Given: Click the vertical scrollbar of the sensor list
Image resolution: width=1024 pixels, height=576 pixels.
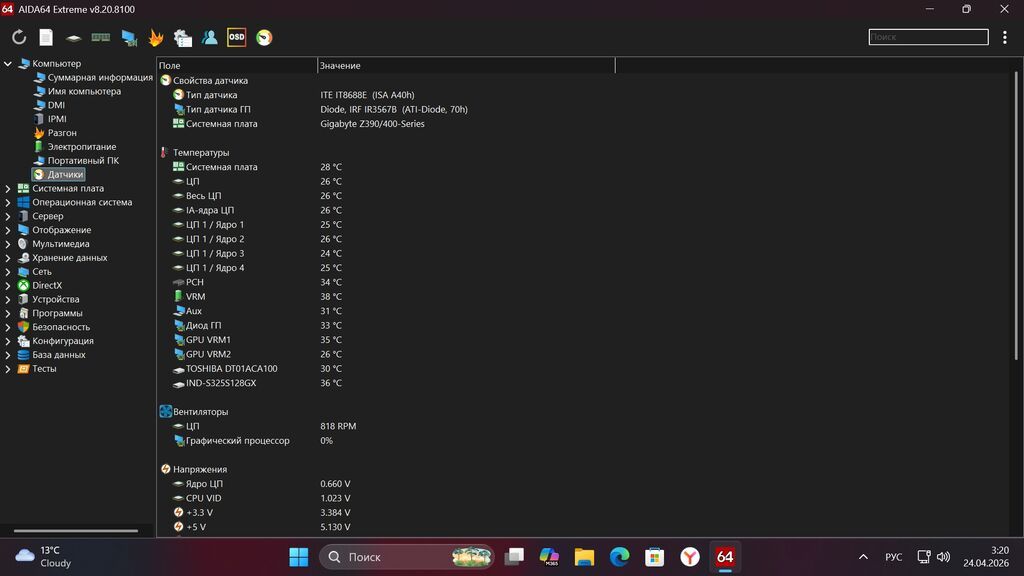Looking at the screenshot, I should point(1016,216).
